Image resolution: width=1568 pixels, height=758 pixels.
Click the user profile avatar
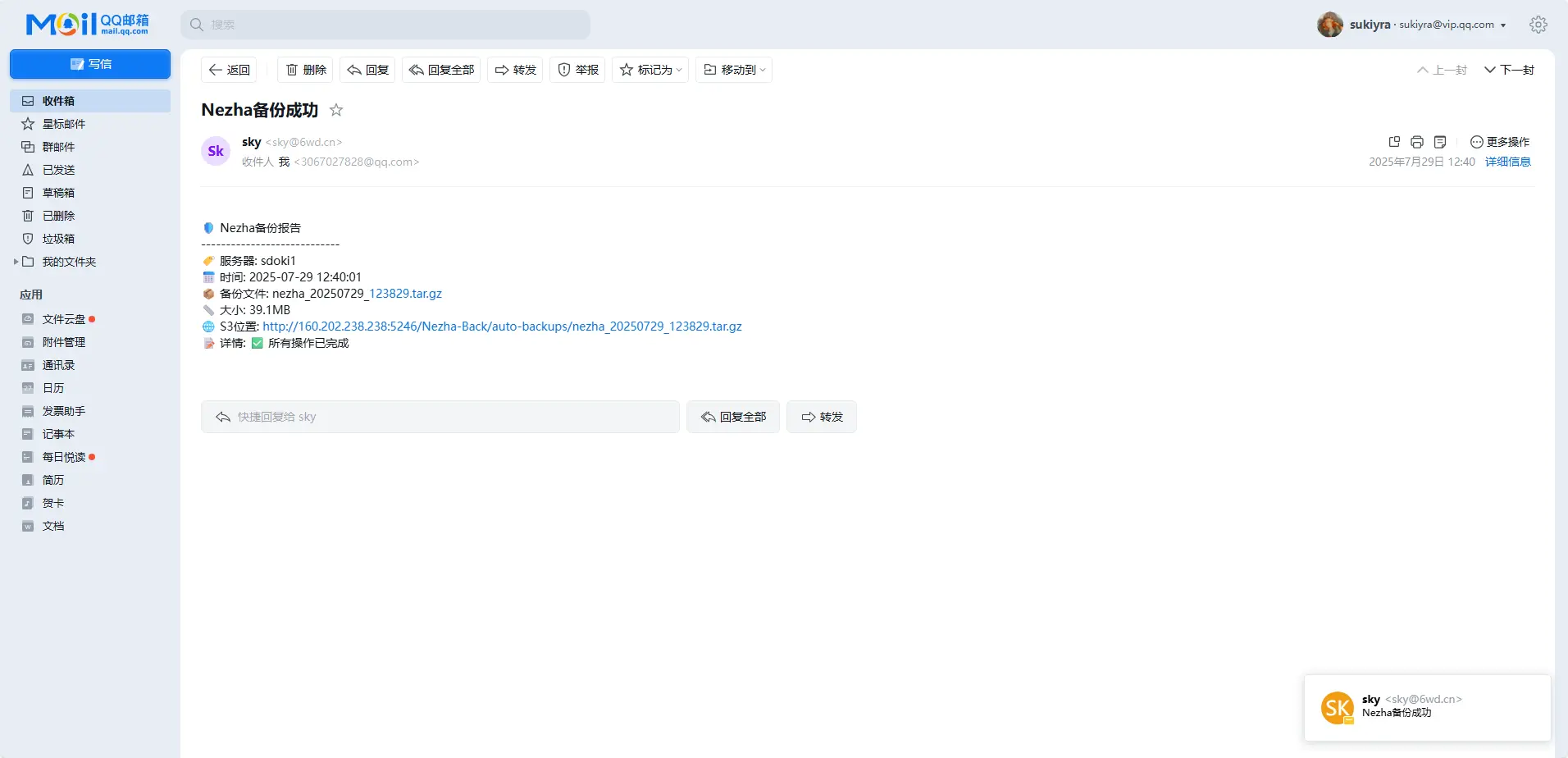(x=1330, y=25)
